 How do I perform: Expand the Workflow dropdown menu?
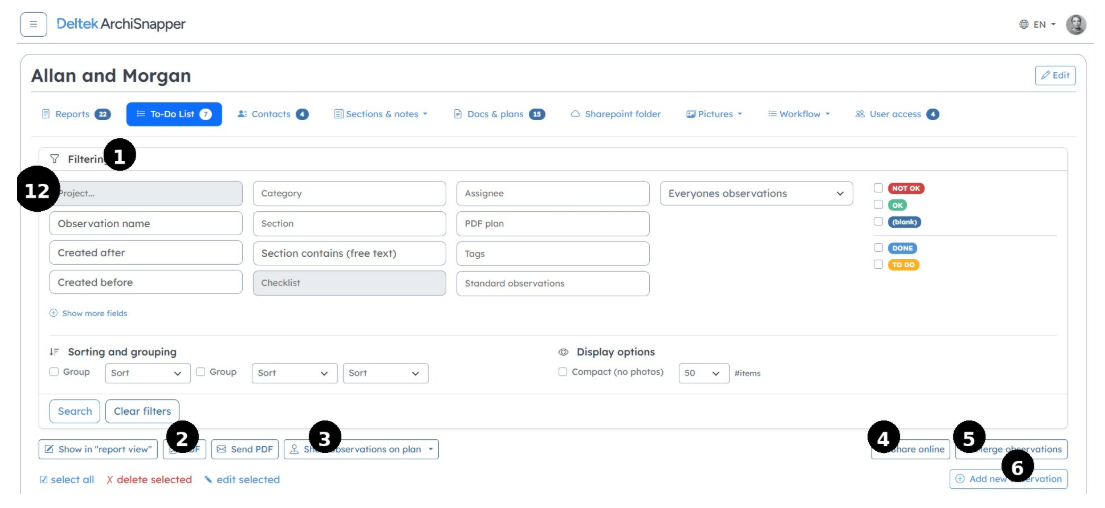(x=798, y=114)
